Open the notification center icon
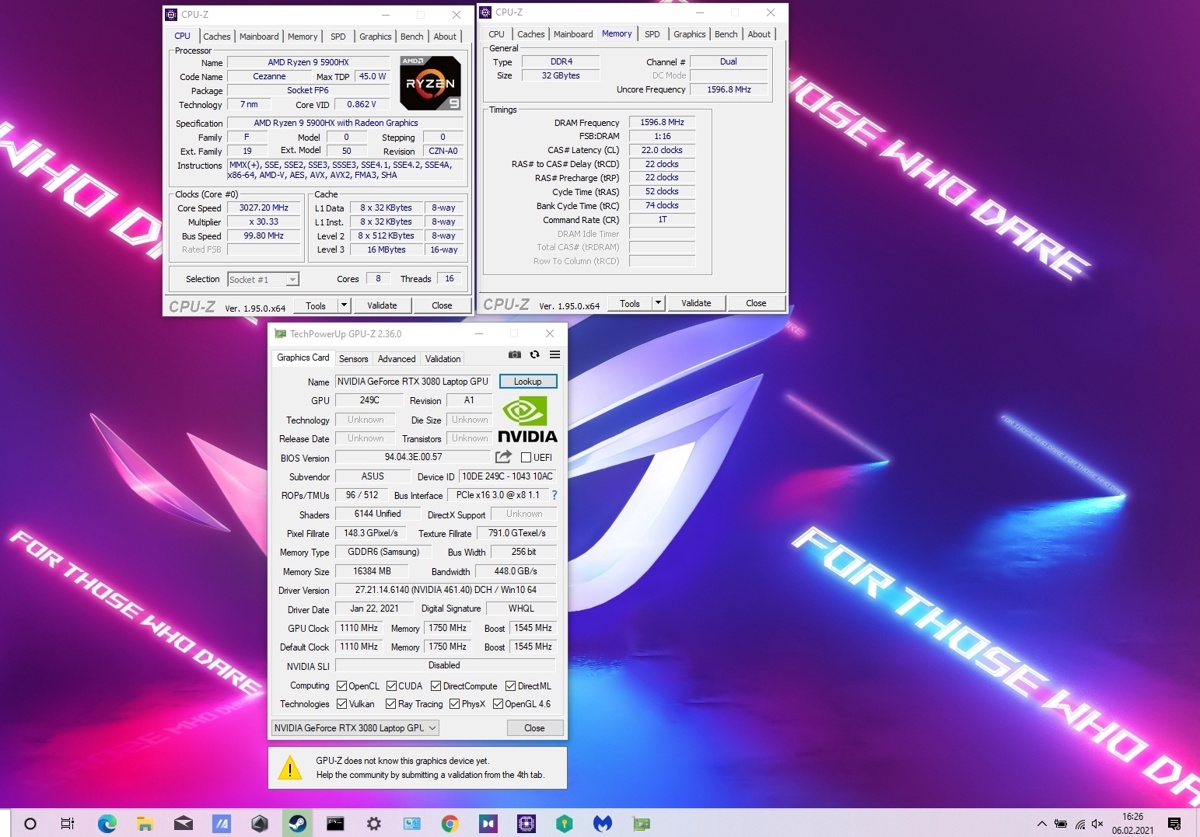The height and width of the screenshot is (837, 1200). [1175, 824]
